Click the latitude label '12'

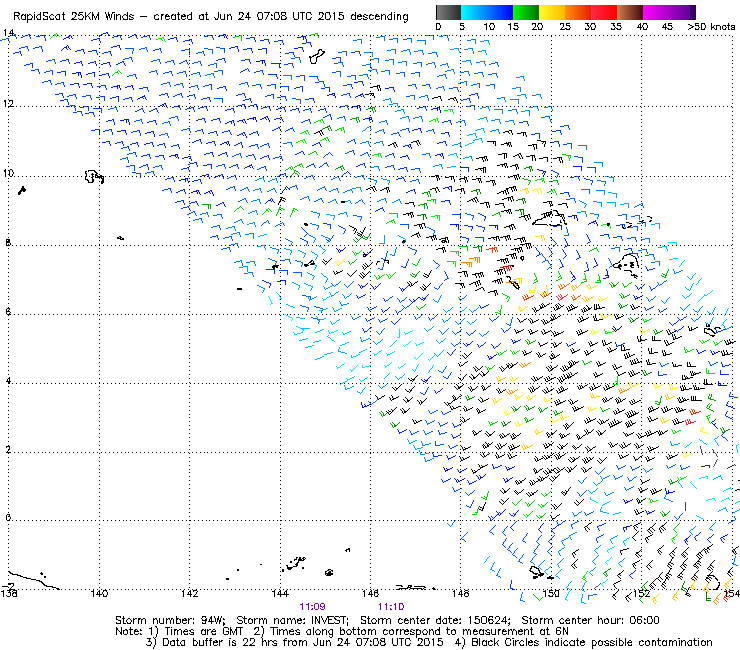click(x=8, y=103)
